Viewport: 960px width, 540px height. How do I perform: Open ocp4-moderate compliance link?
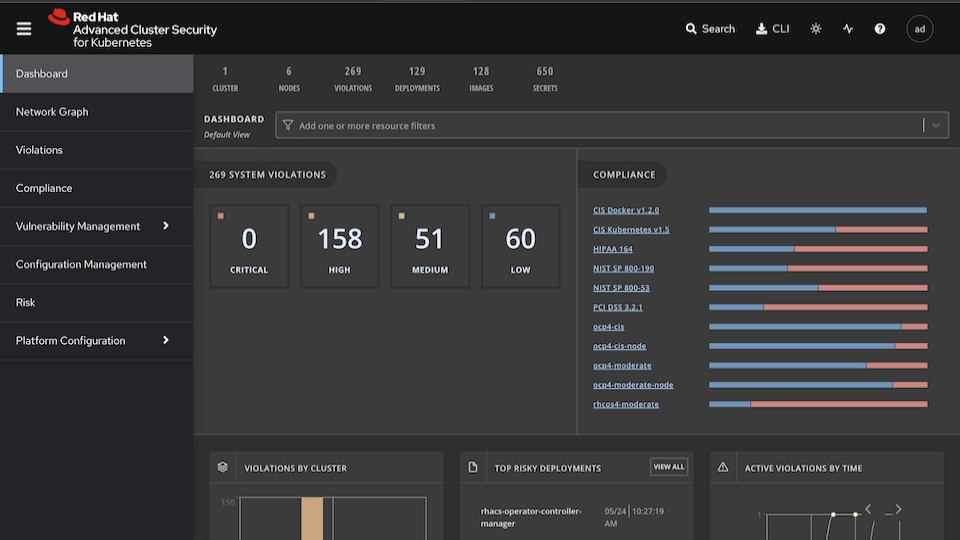(x=622, y=366)
